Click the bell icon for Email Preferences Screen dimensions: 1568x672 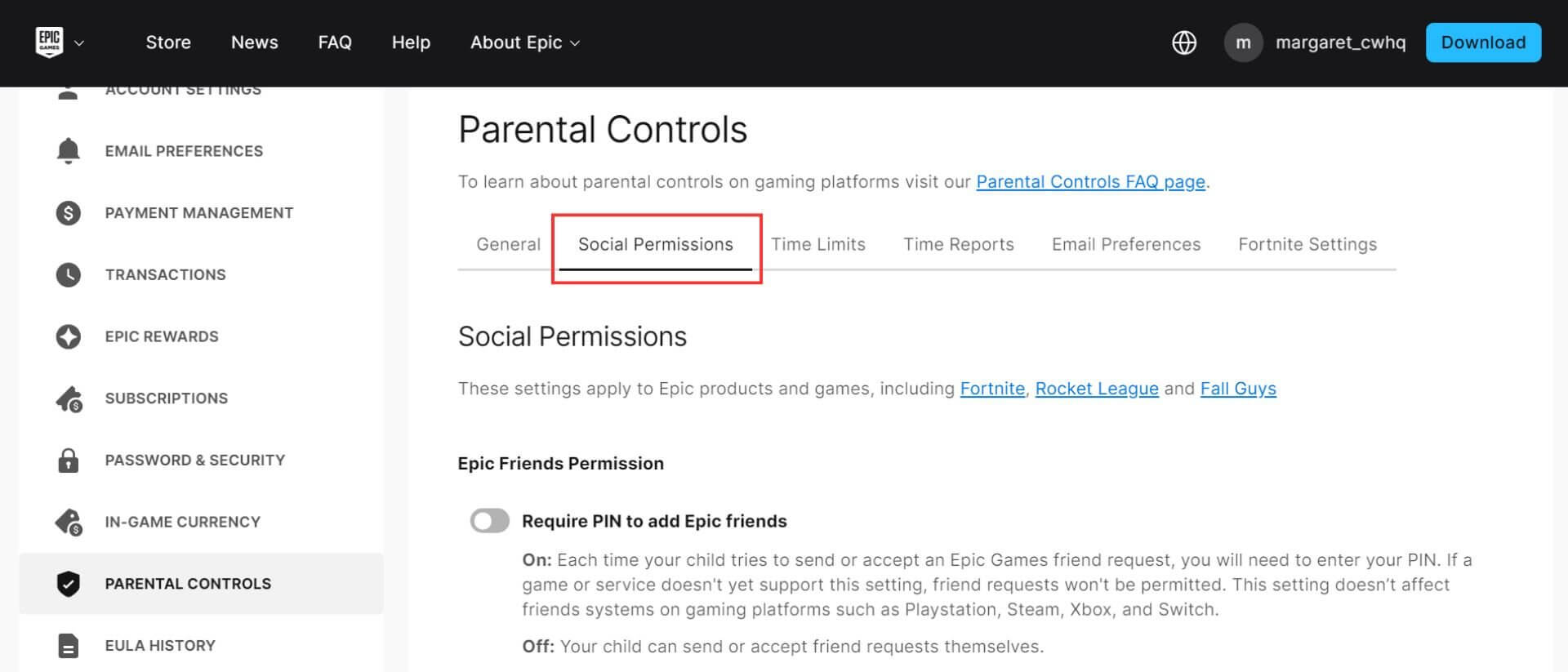pos(69,151)
